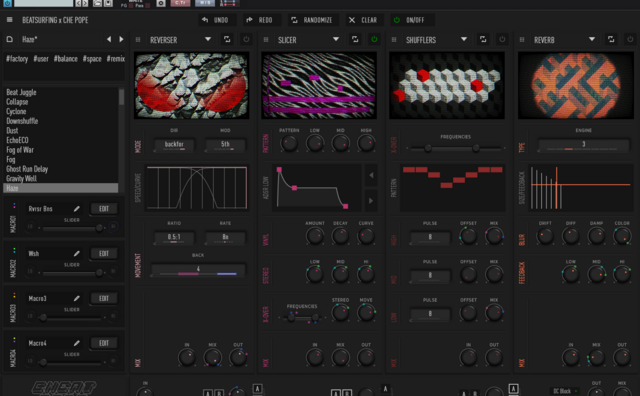Viewport: 640px width, 396px height.
Task: Click the Randomize button
Action: coord(312,20)
